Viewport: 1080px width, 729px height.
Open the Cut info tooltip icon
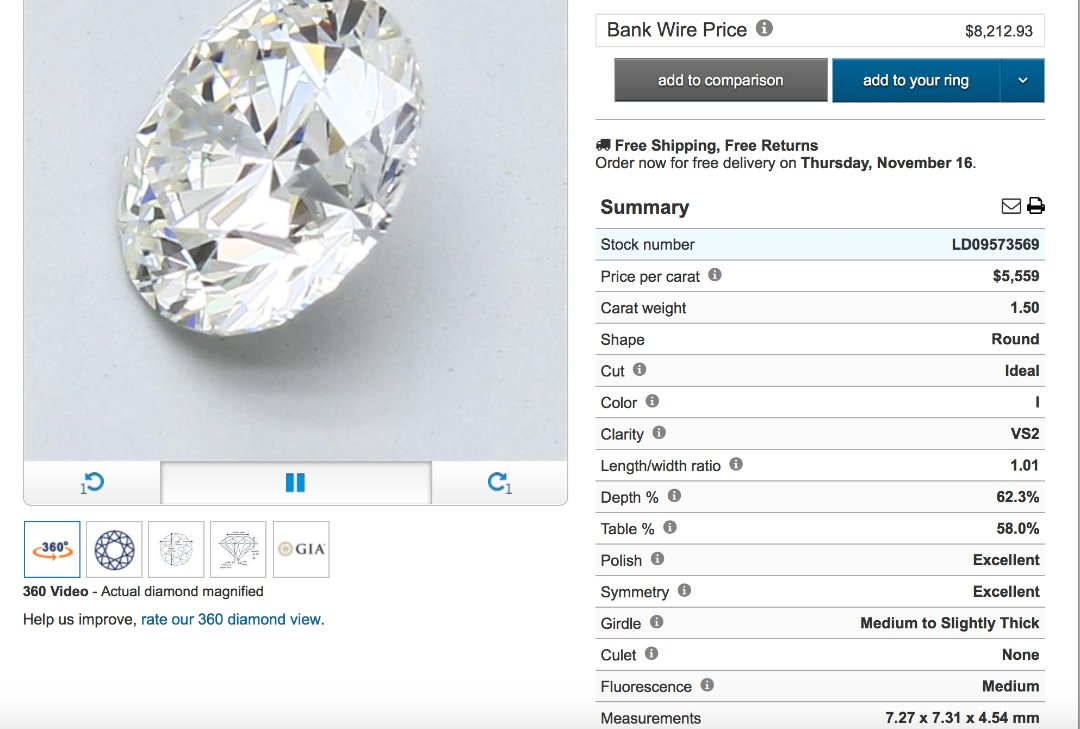pyautogui.click(x=640, y=370)
